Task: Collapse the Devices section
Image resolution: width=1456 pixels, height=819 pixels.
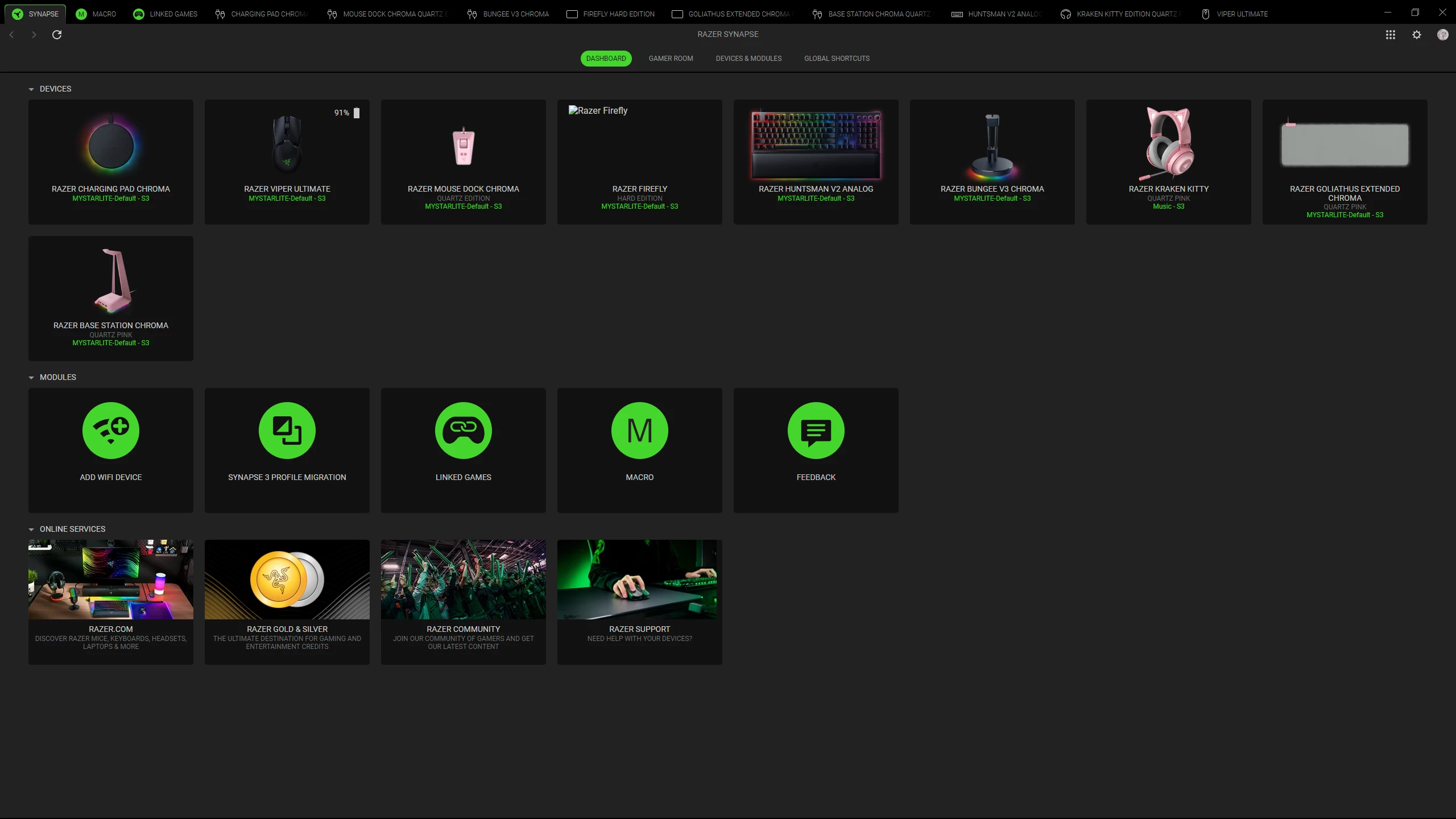Action: (31, 89)
